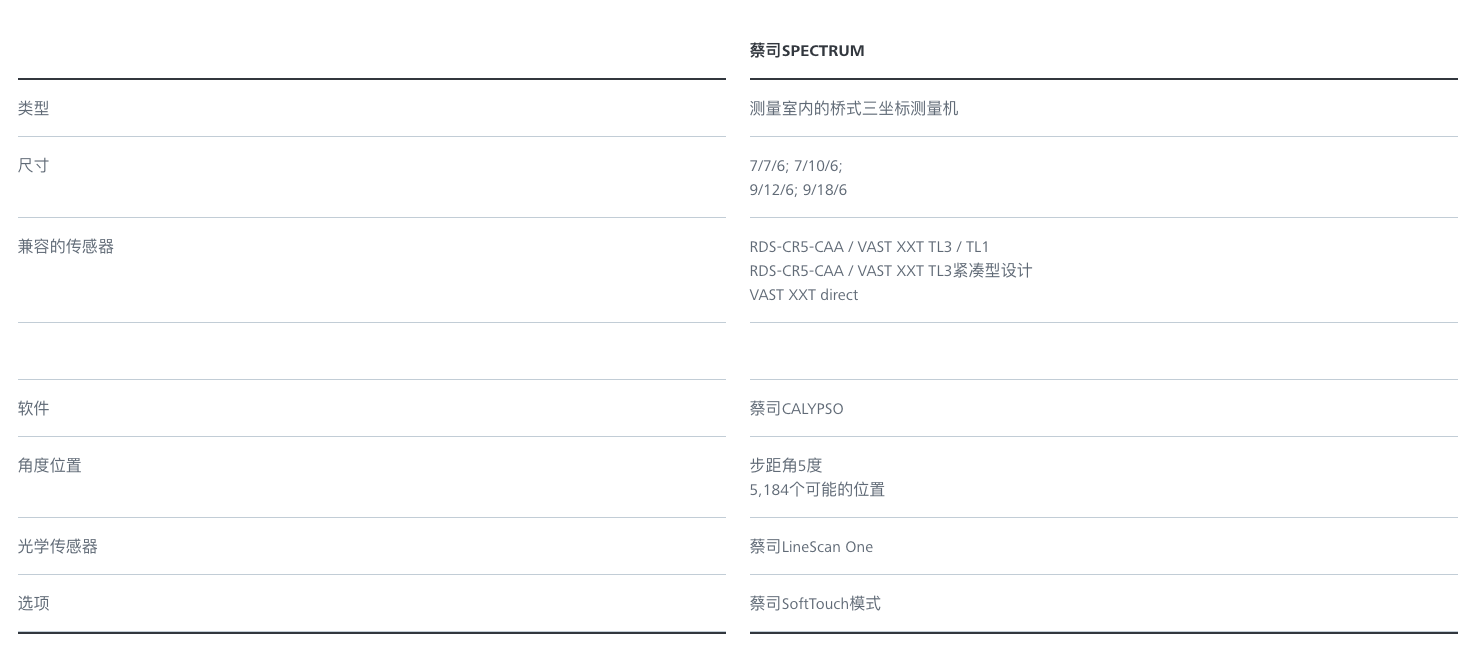Click the 蔡司SPECTRUM column header
Screen dimensions: 1473x658
[x=807, y=51]
